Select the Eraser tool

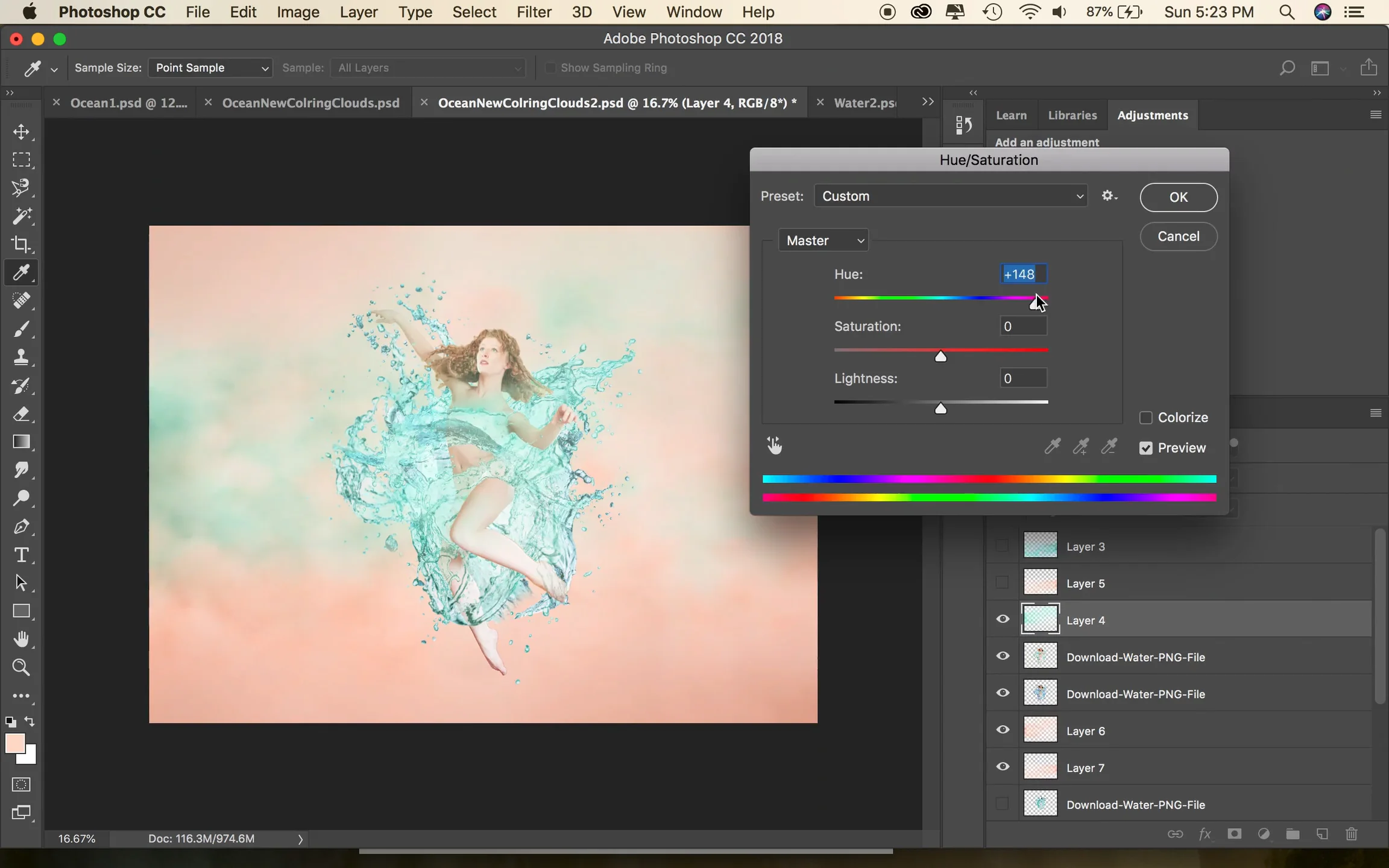[x=21, y=414]
